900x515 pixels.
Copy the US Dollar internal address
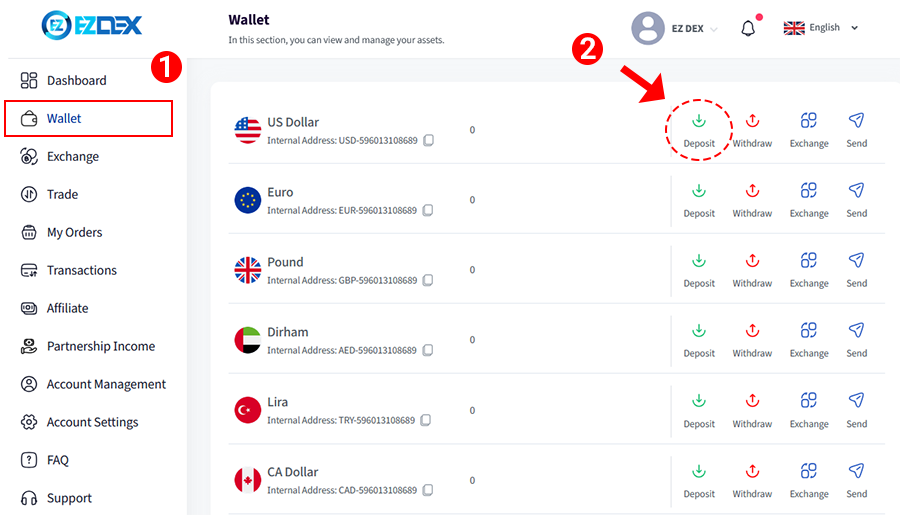[x=428, y=140]
